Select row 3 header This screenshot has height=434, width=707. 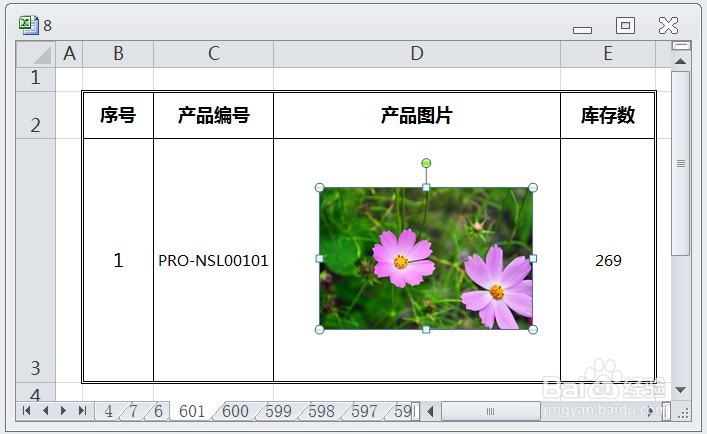tap(36, 260)
